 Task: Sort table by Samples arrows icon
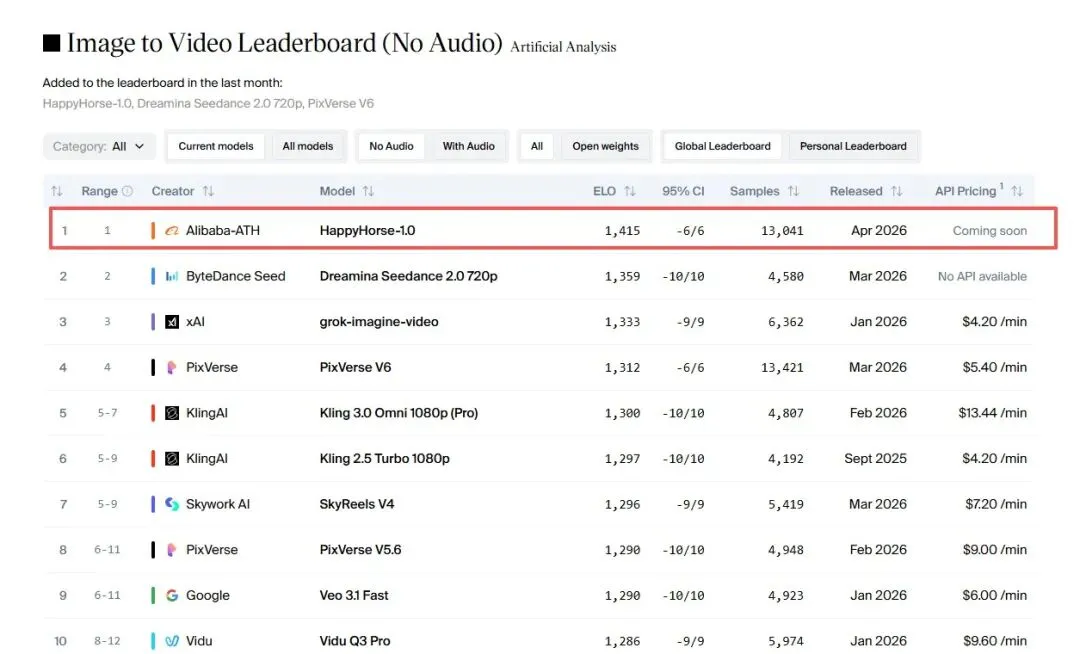[x=793, y=191]
